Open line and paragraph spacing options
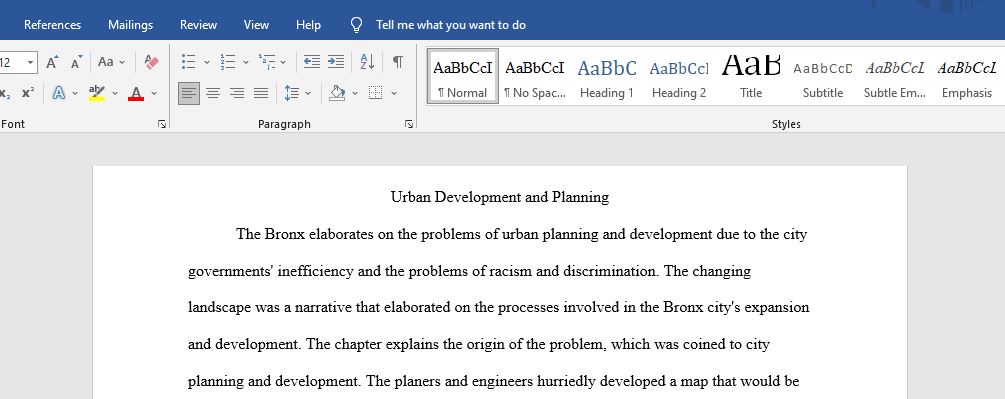1005x399 pixels. (x=292, y=94)
